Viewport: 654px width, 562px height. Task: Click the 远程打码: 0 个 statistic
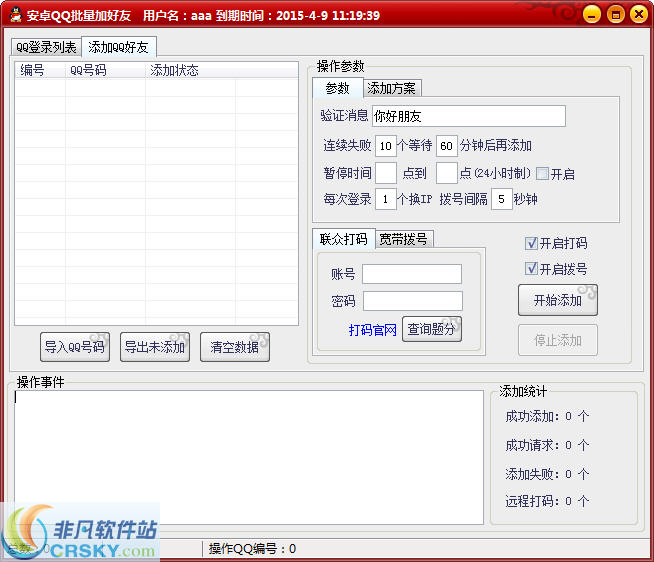coord(547,501)
